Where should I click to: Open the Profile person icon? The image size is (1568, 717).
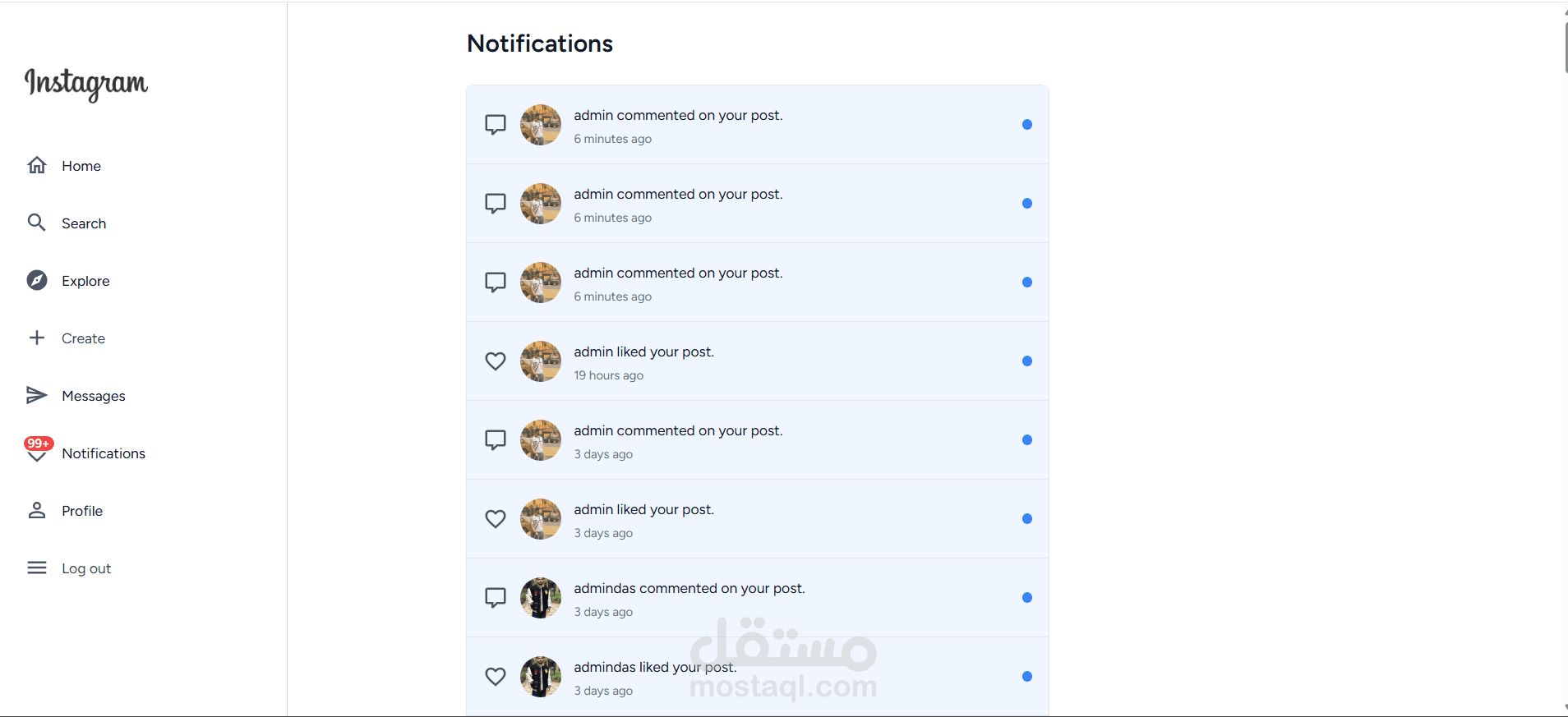(37, 510)
